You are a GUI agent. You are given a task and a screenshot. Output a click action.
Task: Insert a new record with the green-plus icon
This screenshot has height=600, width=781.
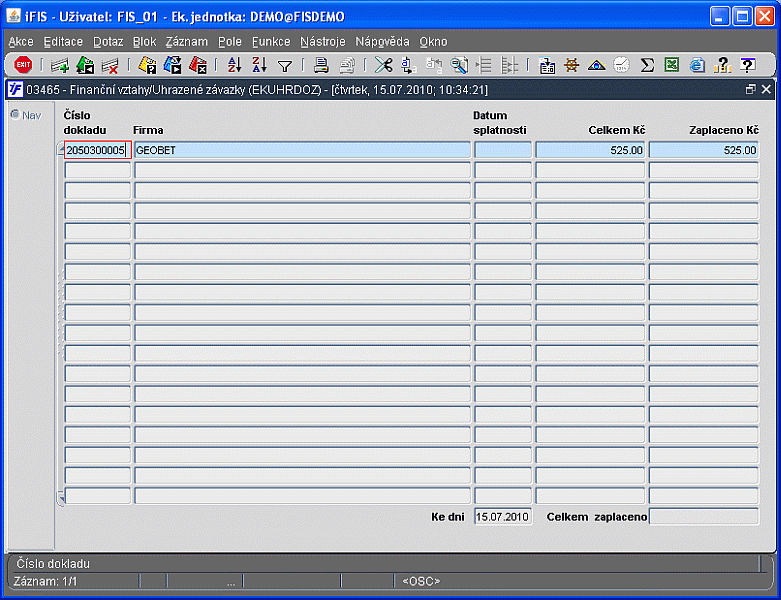60,65
